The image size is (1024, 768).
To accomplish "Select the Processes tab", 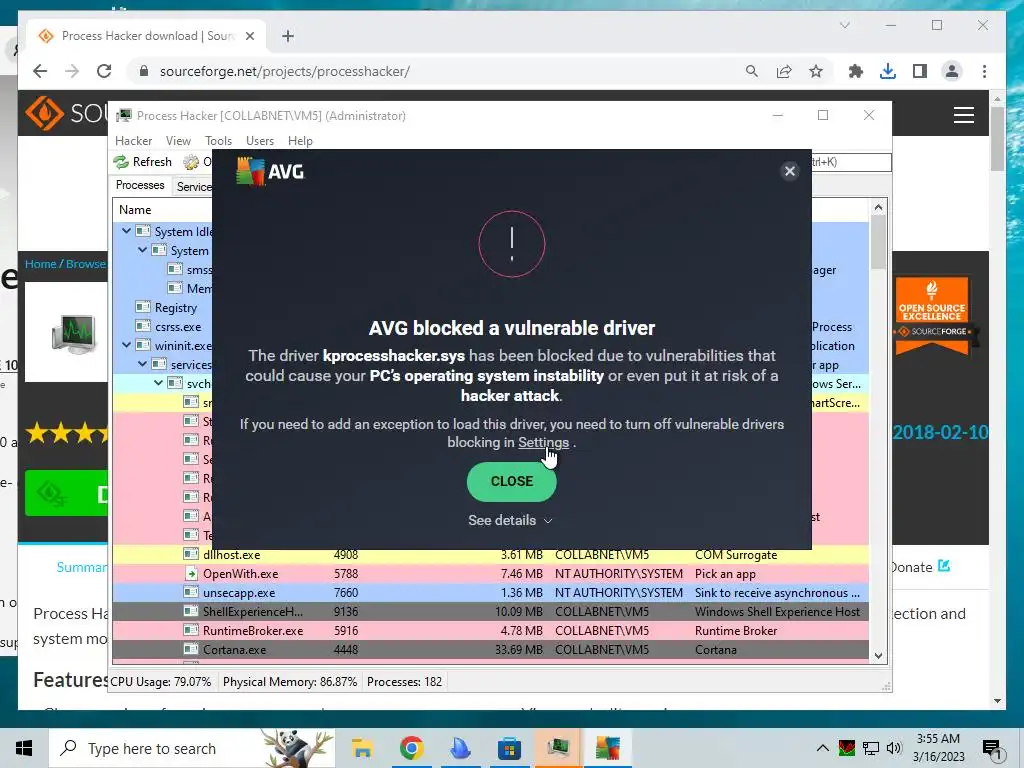I will [140, 185].
